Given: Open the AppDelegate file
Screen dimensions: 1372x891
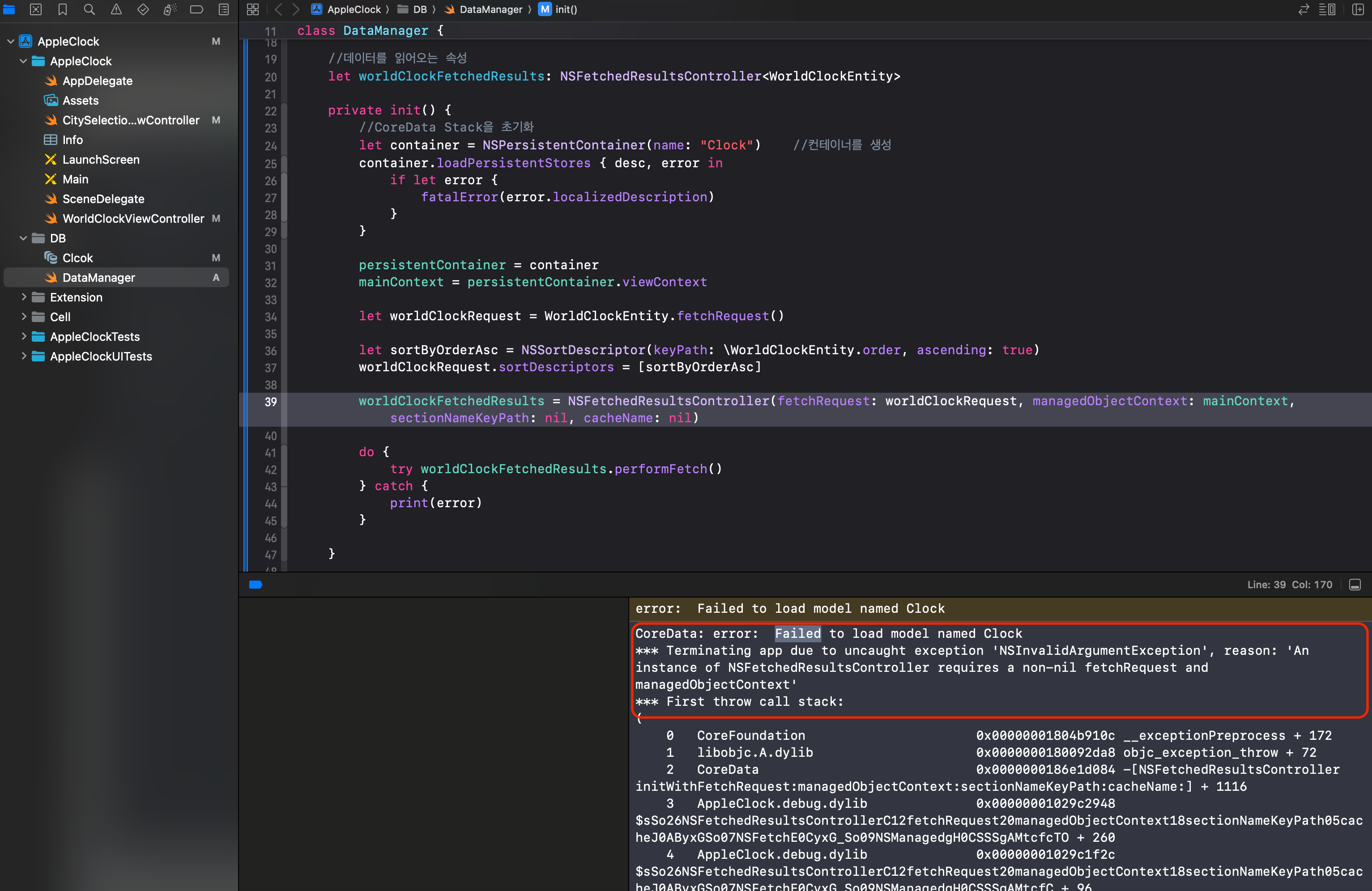Looking at the screenshot, I should (97, 81).
